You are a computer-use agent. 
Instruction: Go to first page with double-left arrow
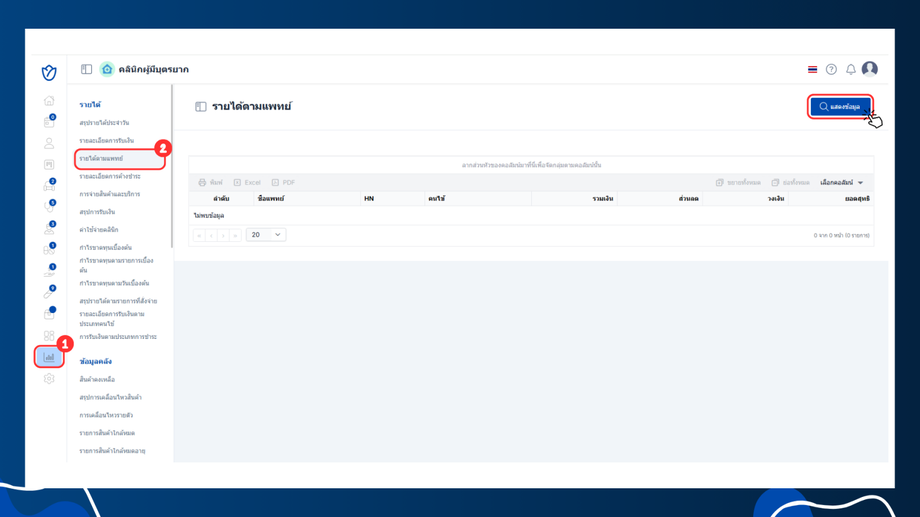tap(199, 235)
